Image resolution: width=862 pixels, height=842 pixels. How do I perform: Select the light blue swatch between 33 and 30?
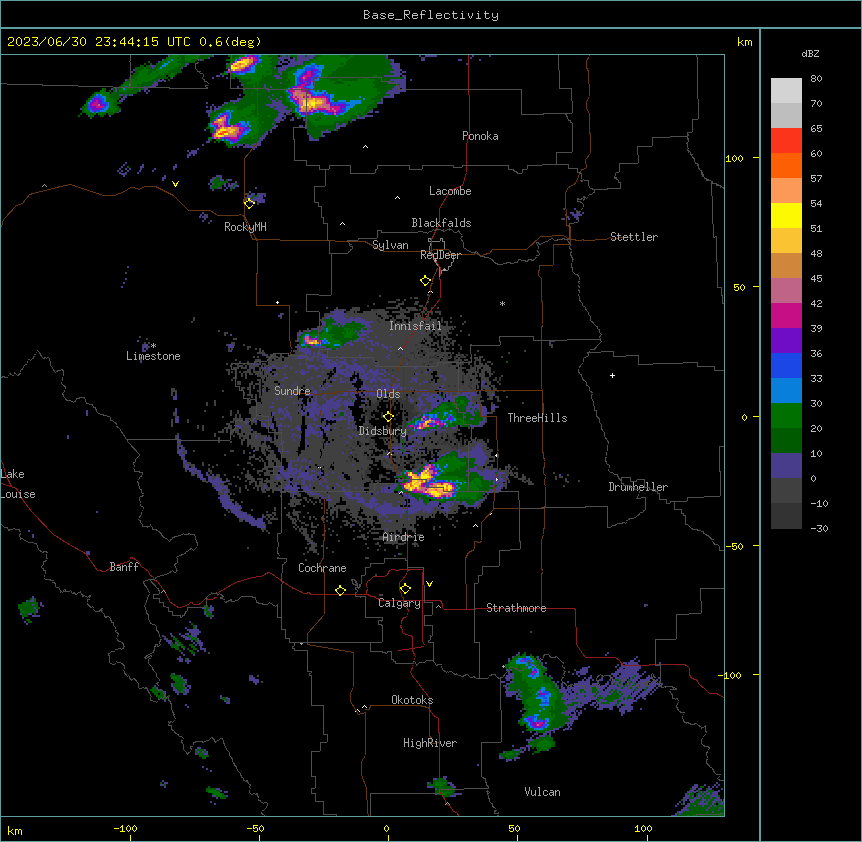click(x=786, y=391)
